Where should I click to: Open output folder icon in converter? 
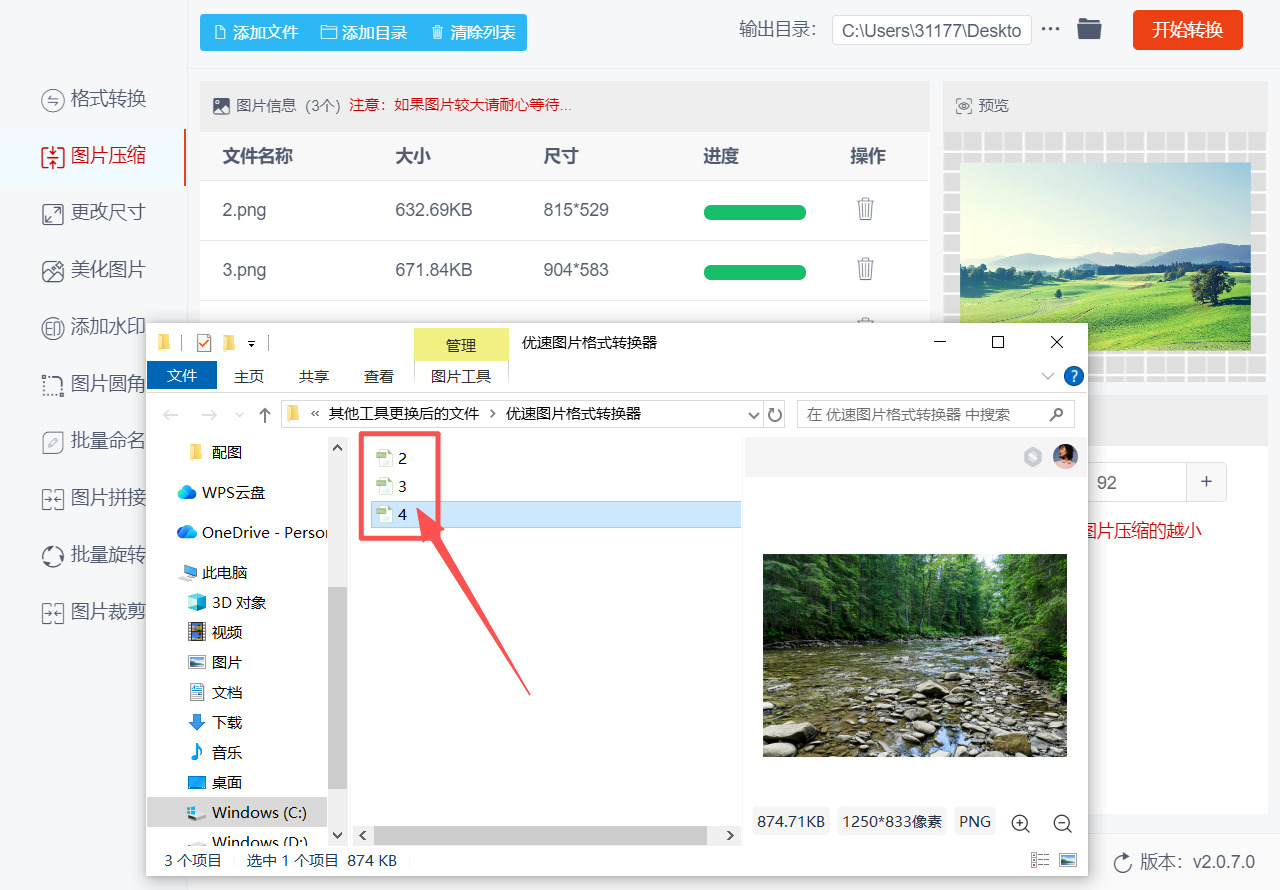coord(1089,30)
